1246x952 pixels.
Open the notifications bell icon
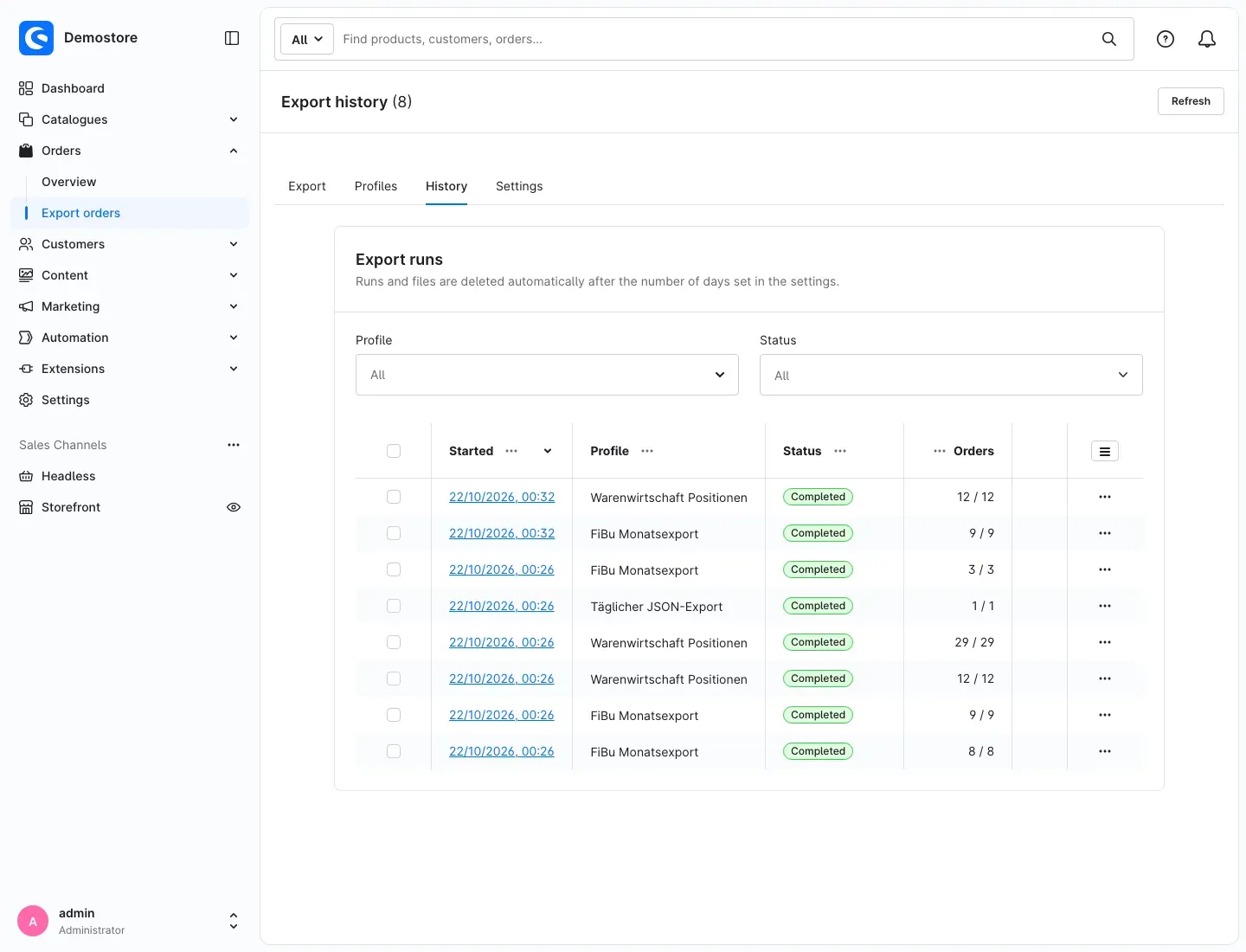pyautogui.click(x=1207, y=39)
